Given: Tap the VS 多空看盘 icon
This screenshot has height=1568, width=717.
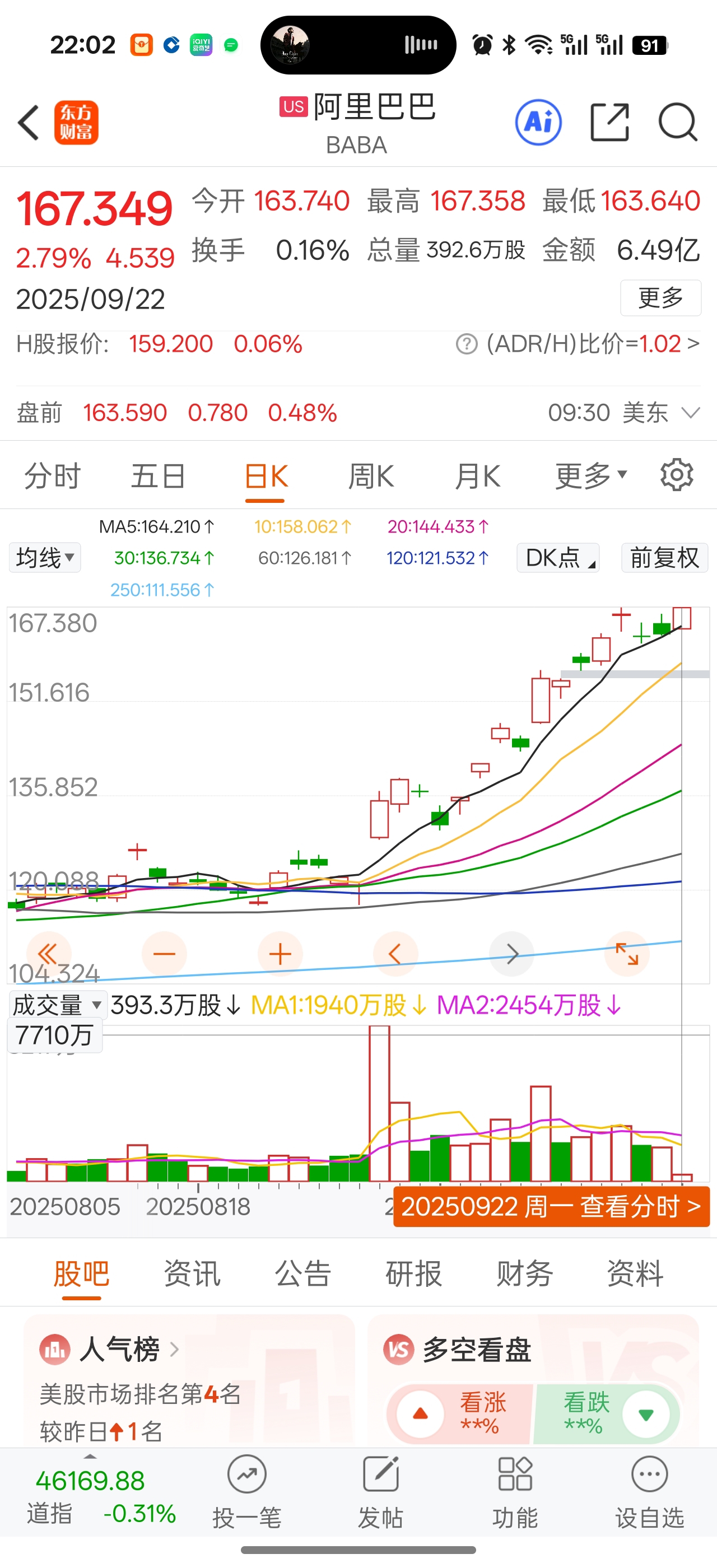Looking at the screenshot, I should (399, 1350).
